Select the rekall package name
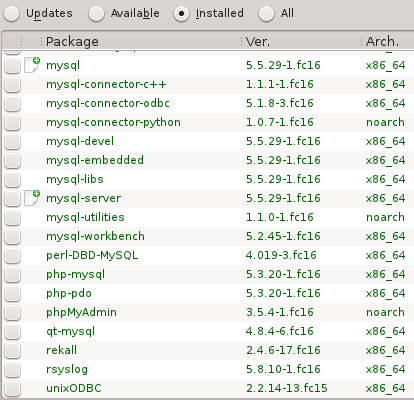Image resolution: width=414 pixels, height=400 pixels. 61,350
